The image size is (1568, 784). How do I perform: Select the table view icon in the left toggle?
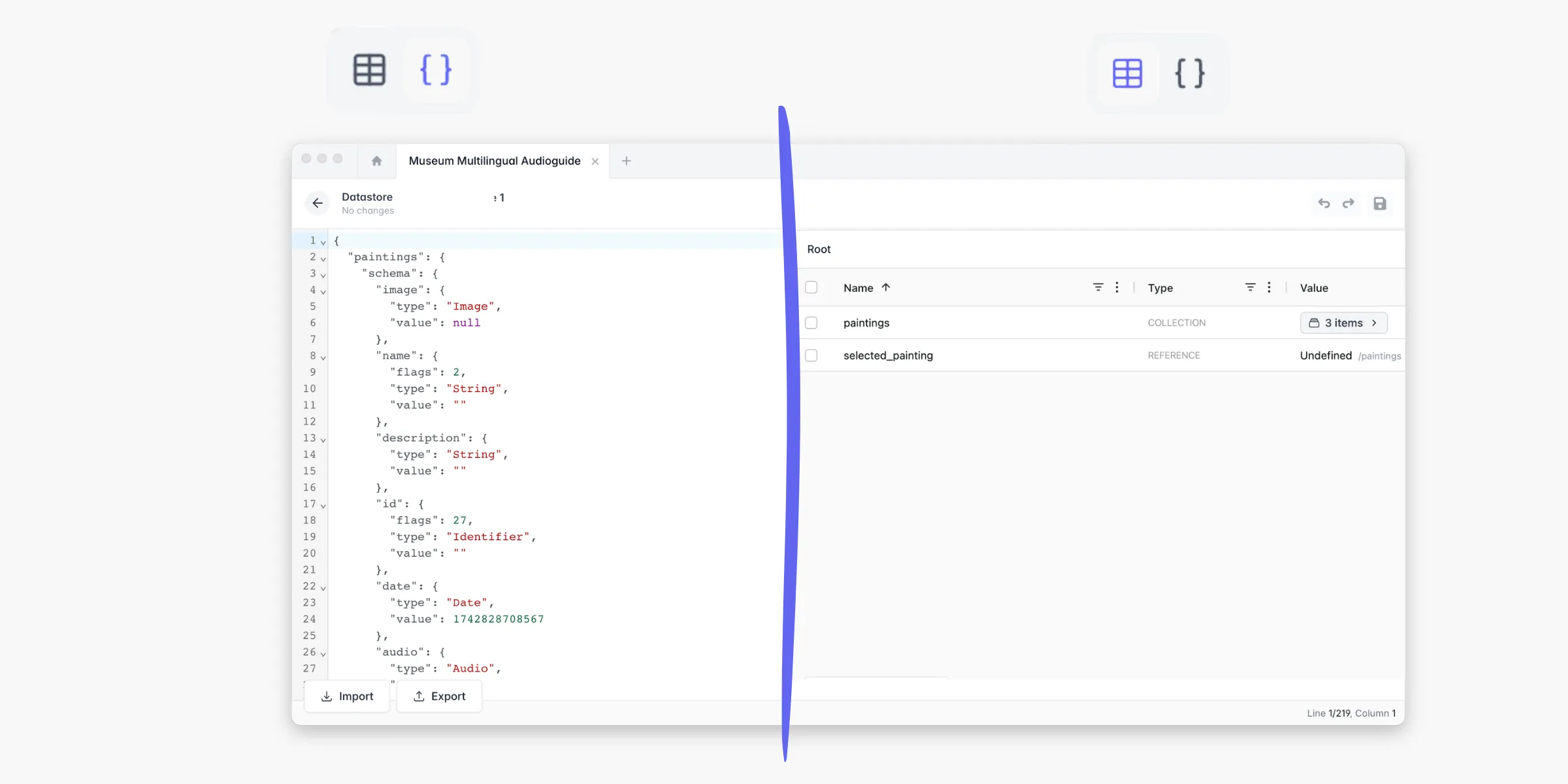pyautogui.click(x=370, y=69)
